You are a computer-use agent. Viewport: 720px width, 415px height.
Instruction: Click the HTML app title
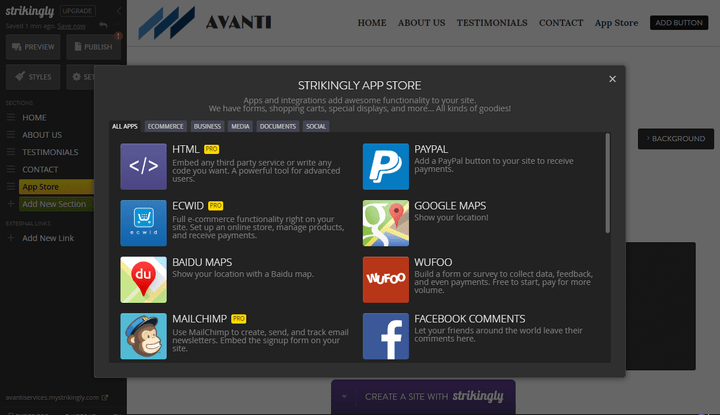click(x=186, y=149)
